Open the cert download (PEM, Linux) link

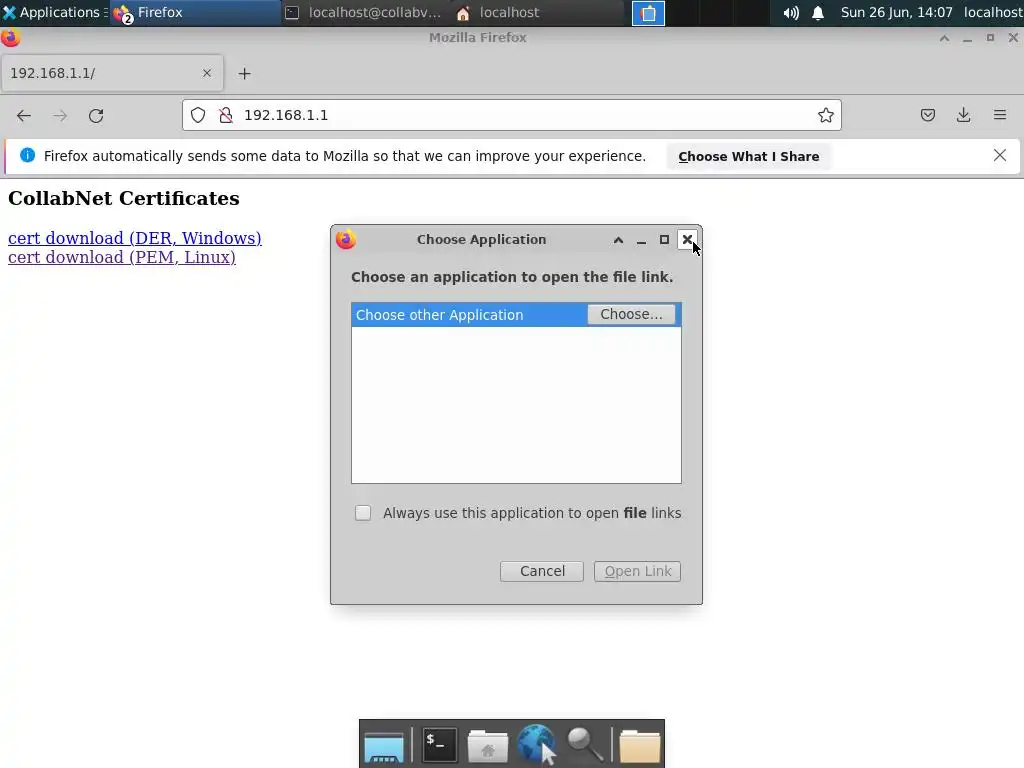(x=121, y=257)
